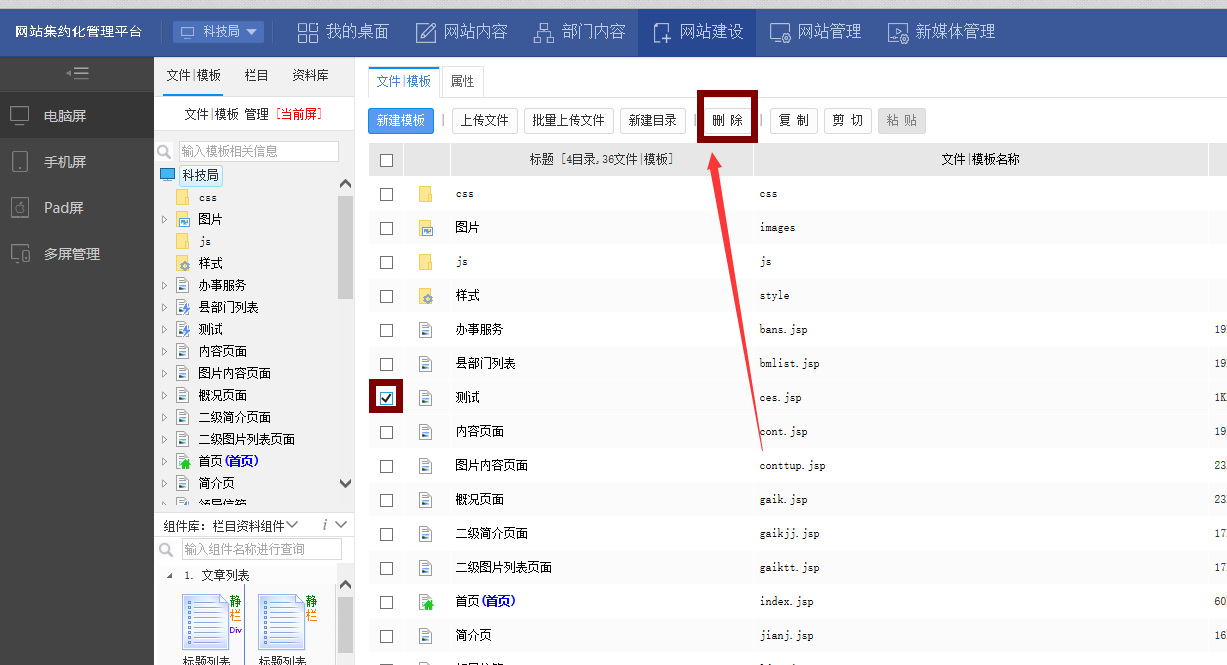Check the 图片 row checkbox
Viewport: 1227px width, 665px height.
click(x=386, y=228)
